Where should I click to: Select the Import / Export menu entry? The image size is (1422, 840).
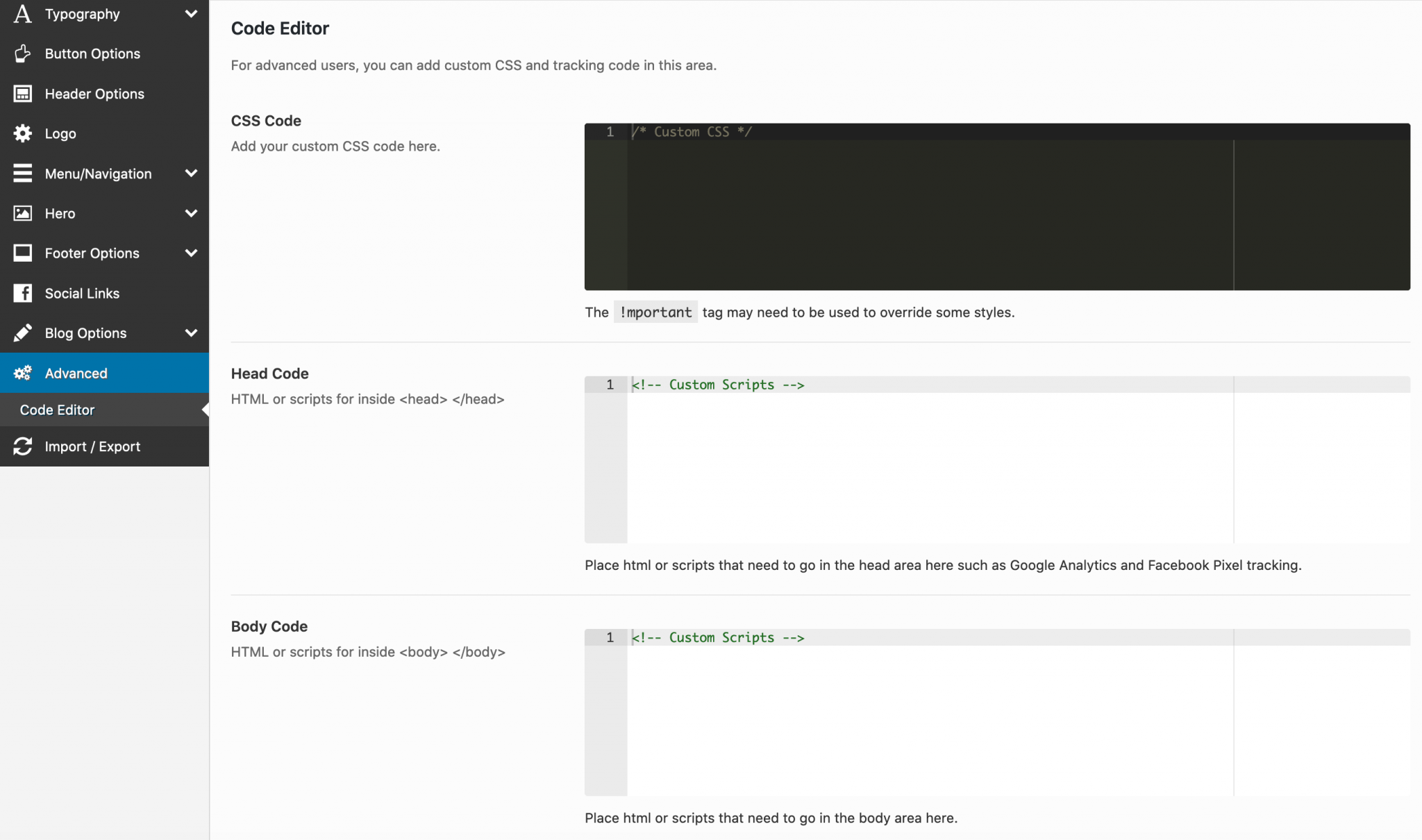(92, 446)
